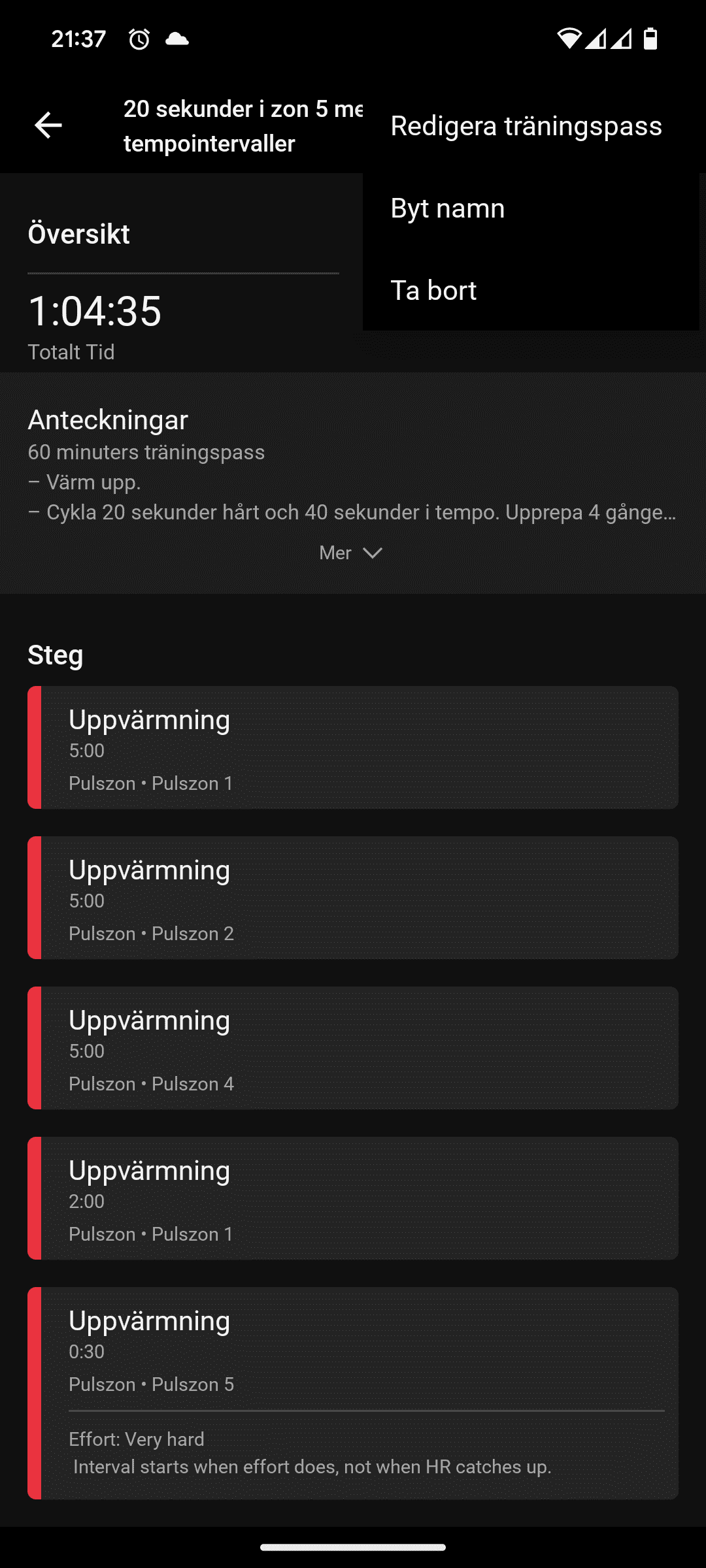Viewport: 706px width, 1568px height.
Task: Tap the workout title in header
Action: click(243, 126)
